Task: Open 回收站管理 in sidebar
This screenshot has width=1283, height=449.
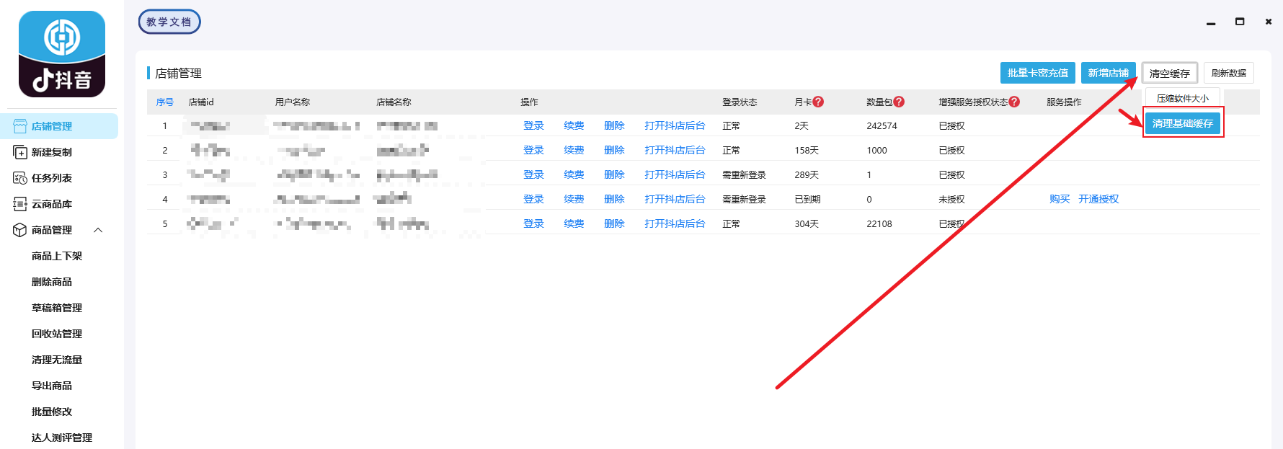Action: tap(57, 334)
